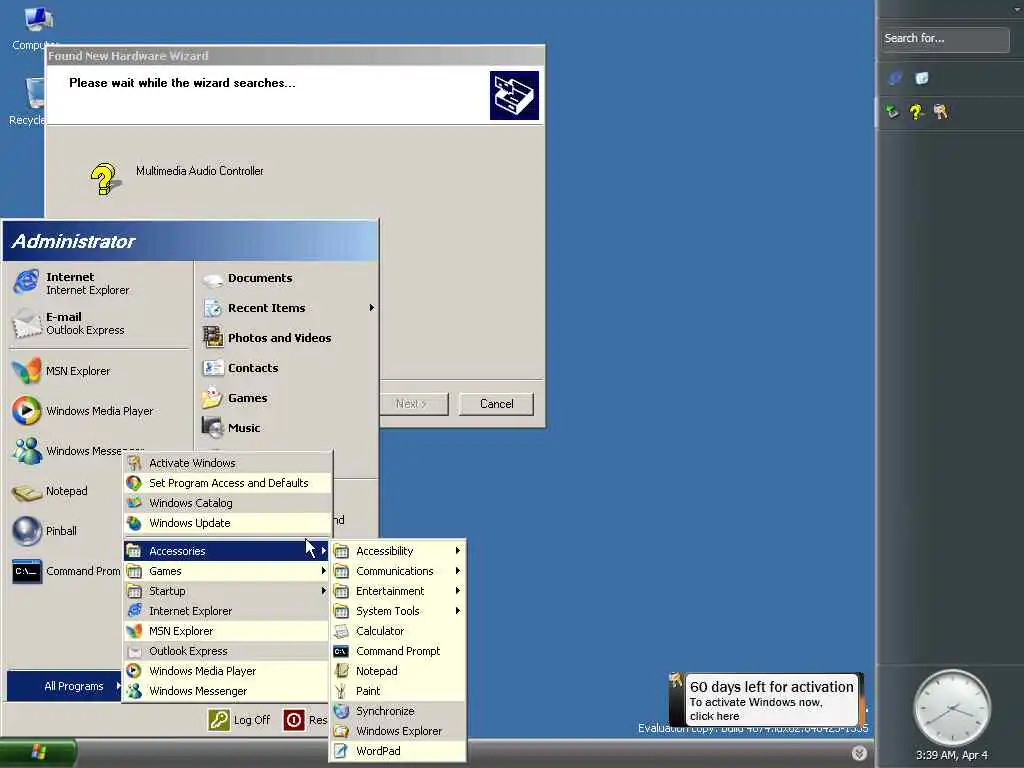The height and width of the screenshot is (768, 1024).
Task: Expand the System Tools submenu
Action: [x=398, y=611]
